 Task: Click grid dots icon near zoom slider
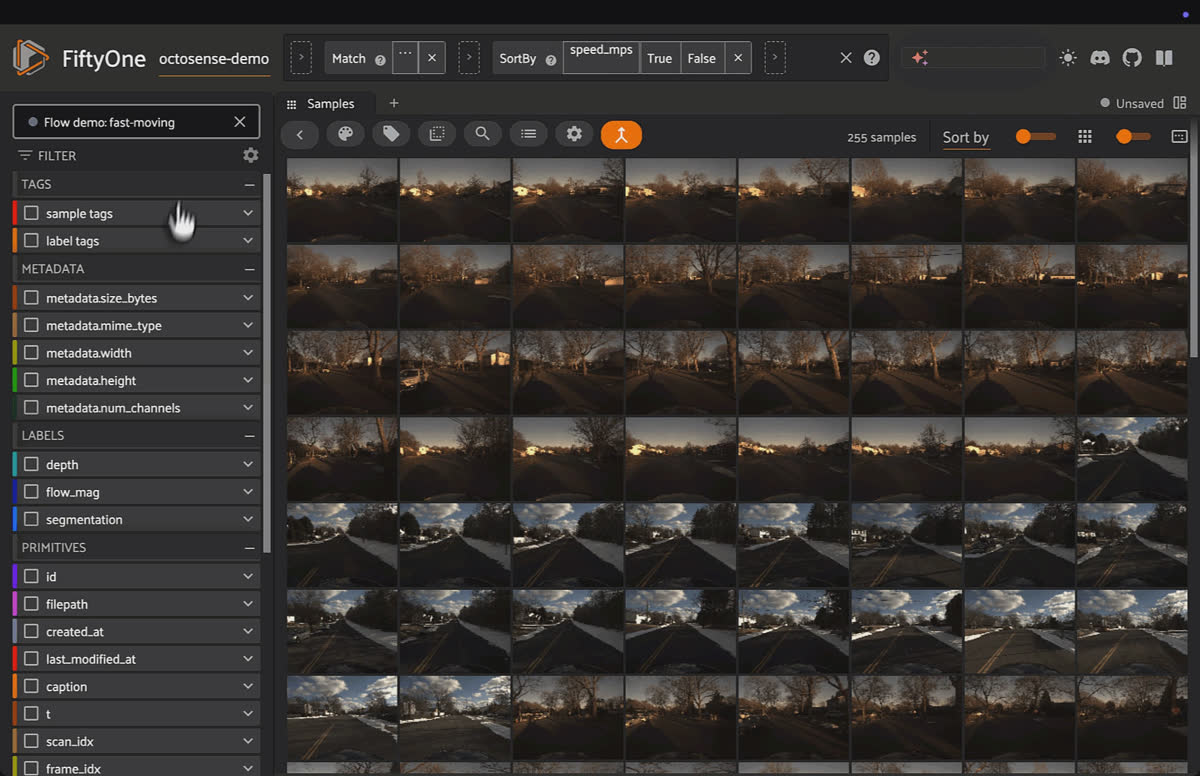[x=1085, y=136]
